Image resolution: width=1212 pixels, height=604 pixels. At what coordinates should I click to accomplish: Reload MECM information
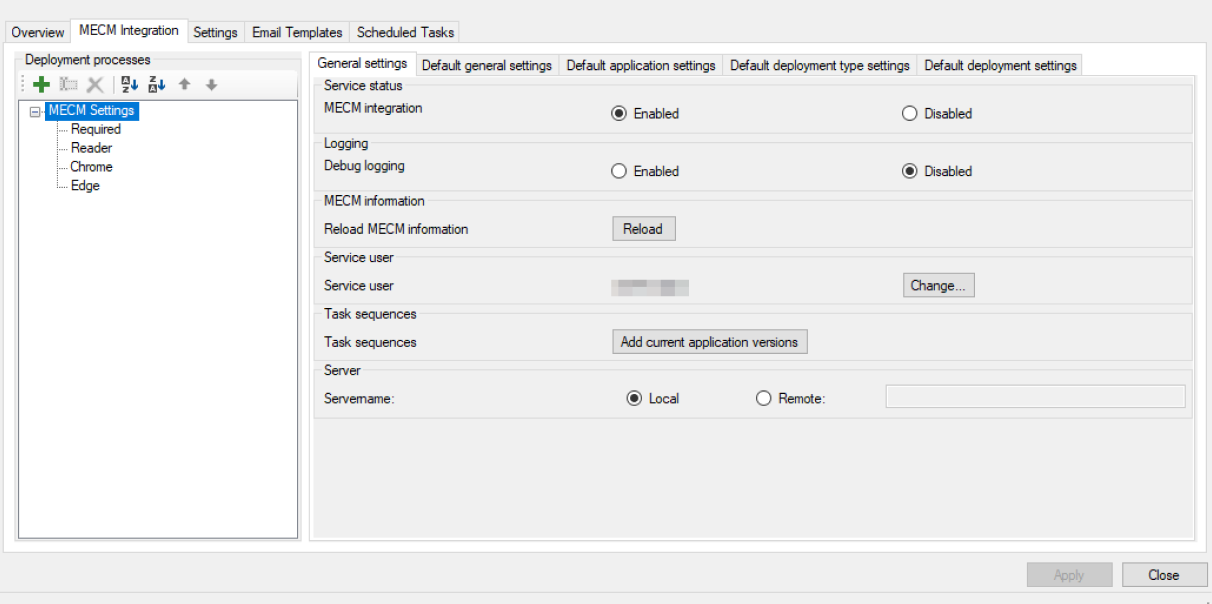pyautogui.click(x=643, y=229)
